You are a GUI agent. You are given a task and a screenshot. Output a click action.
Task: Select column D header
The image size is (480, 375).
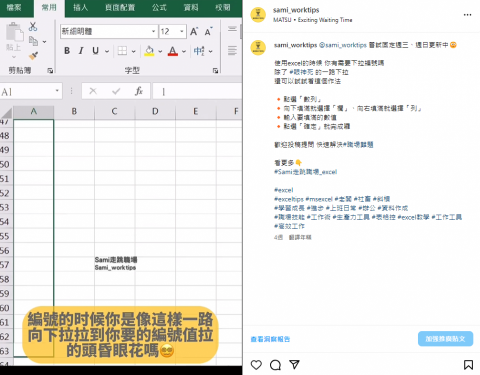(x=155, y=112)
